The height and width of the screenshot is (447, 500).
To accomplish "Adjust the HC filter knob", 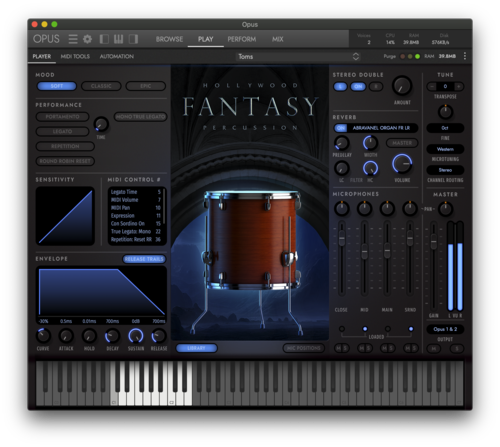I will [370, 168].
